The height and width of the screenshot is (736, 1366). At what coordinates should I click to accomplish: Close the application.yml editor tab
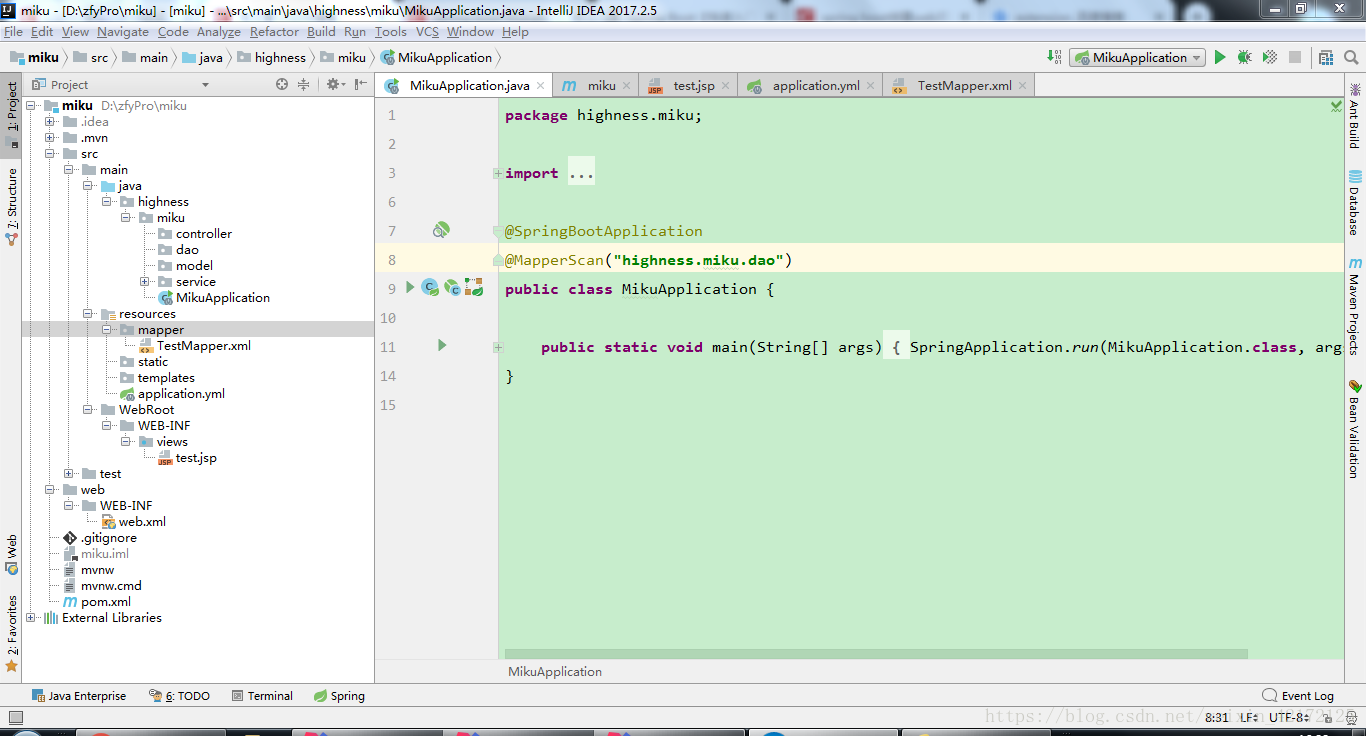pyautogui.click(x=871, y=86)
